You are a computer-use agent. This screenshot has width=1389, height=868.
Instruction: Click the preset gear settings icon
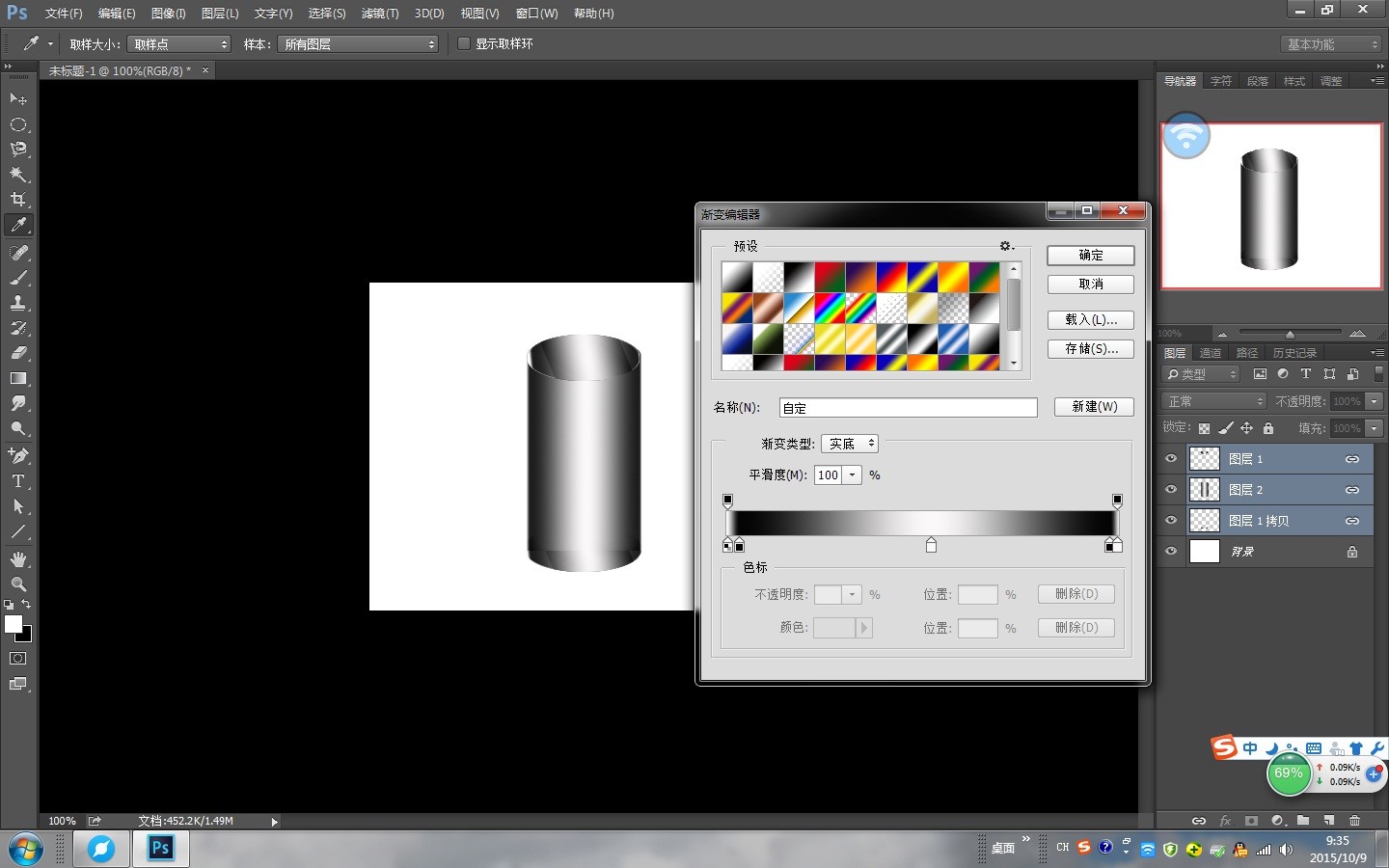[1006, 246]
